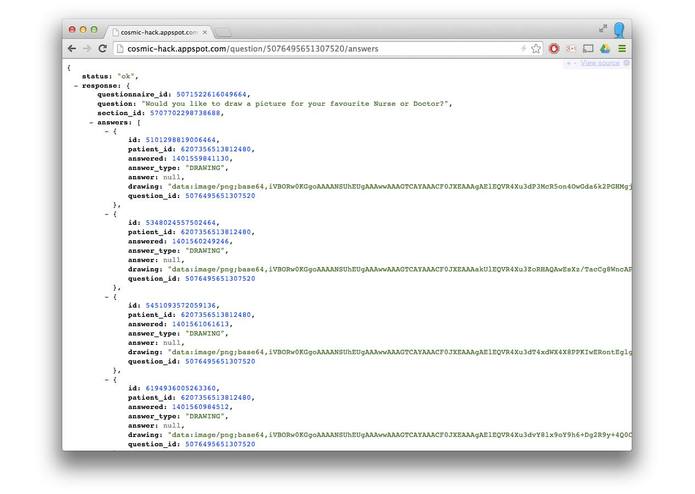Bookmark this page with the star icon
The height and width of the screenshot is (494, 695).
(x=536, y=49)
